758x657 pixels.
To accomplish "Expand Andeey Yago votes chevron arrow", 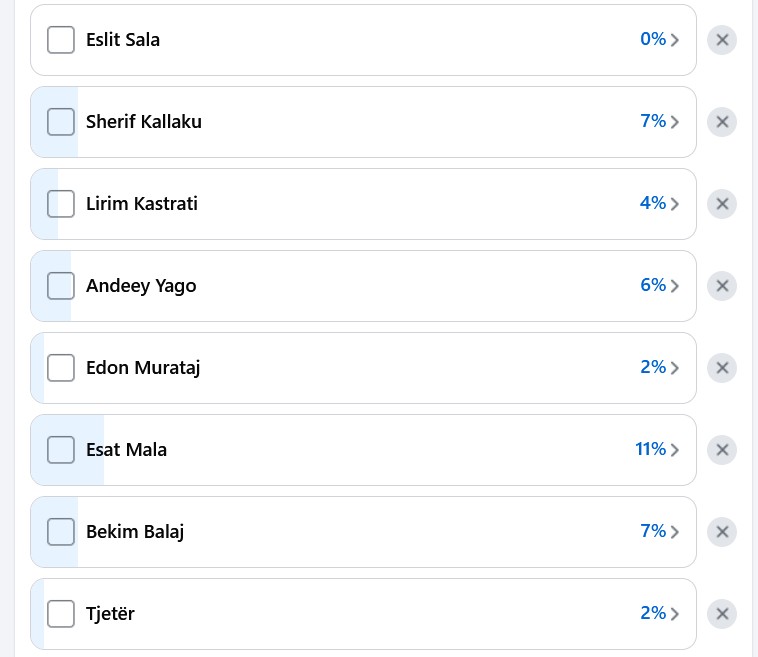I will click(675, 286).
